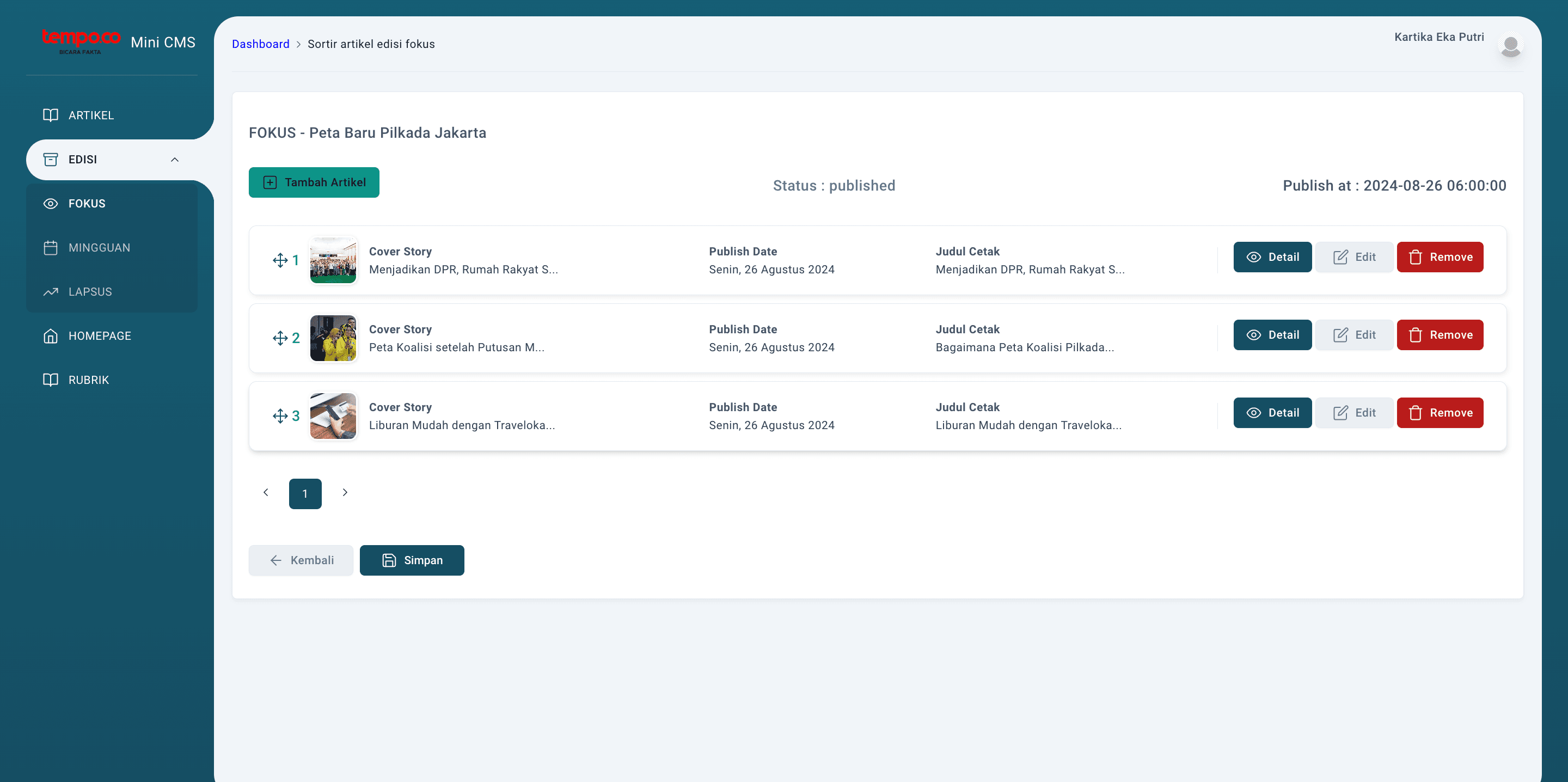The width and height of the screenshot is (1568, 782).
Task: View Detail of Menjadikan DPR article
Action: (1272, 257)
